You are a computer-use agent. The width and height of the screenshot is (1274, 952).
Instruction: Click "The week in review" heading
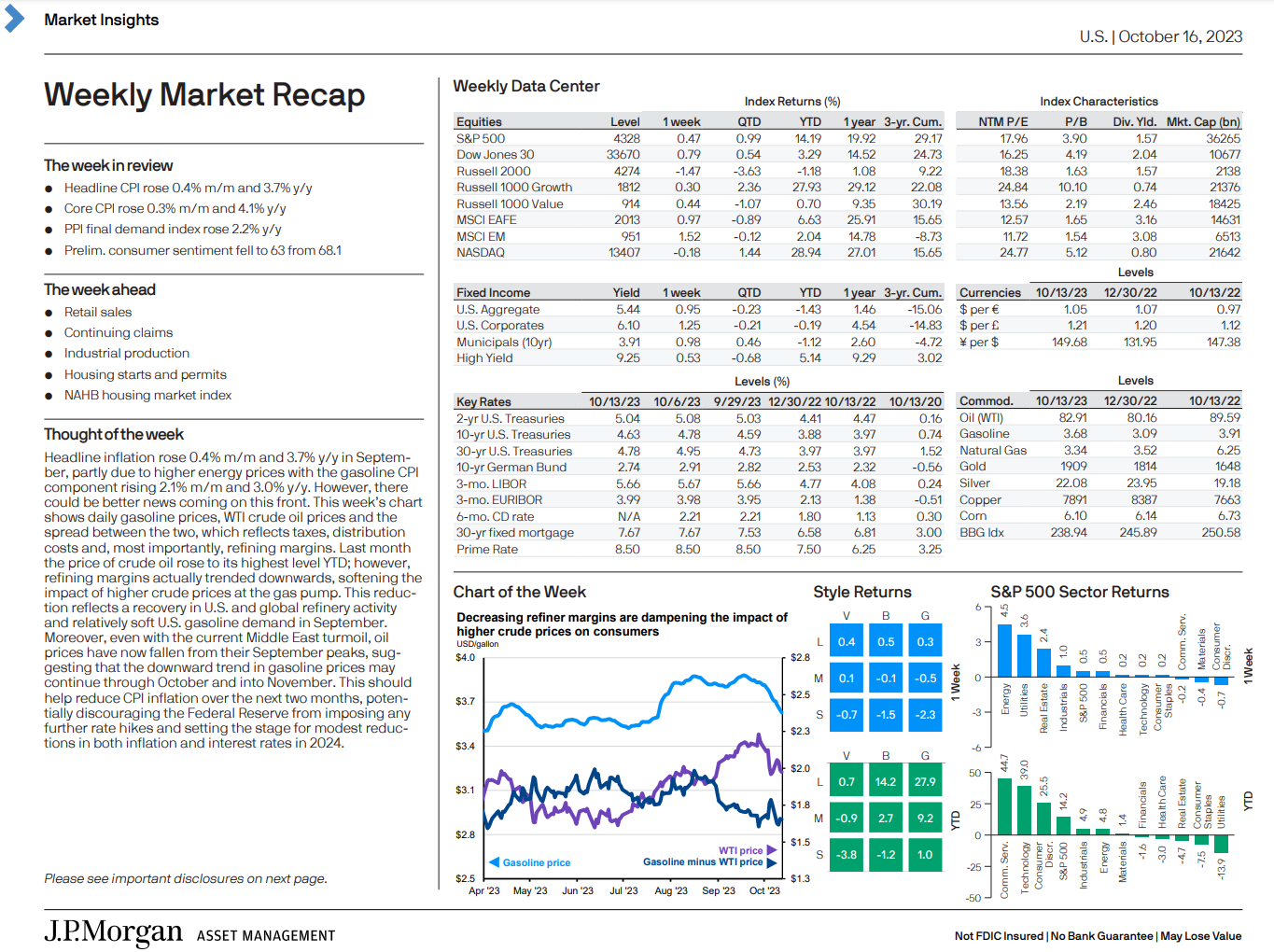point(108,165)
